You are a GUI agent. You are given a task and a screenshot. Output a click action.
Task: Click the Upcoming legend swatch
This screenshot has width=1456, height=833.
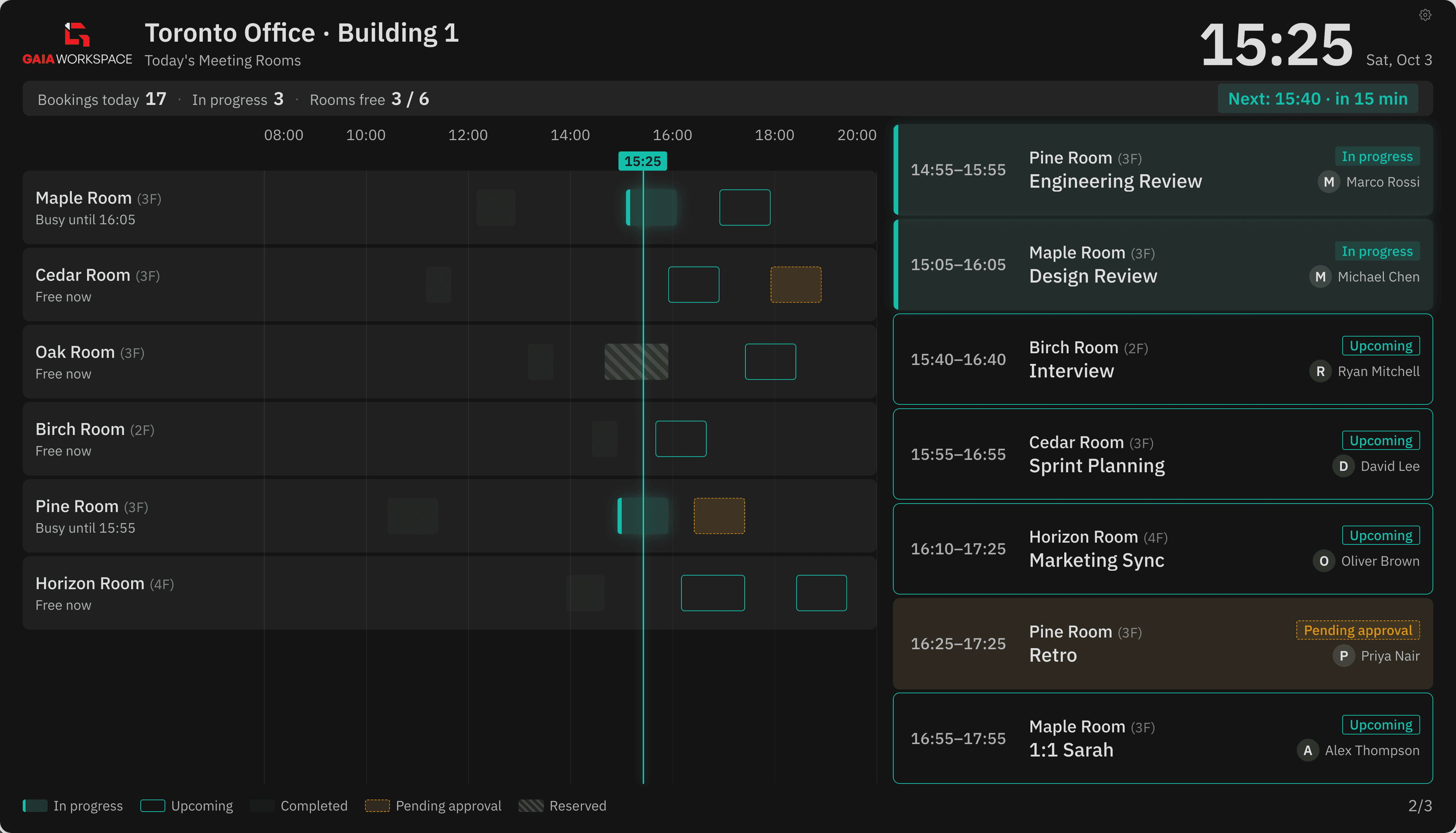click(153, 806)
